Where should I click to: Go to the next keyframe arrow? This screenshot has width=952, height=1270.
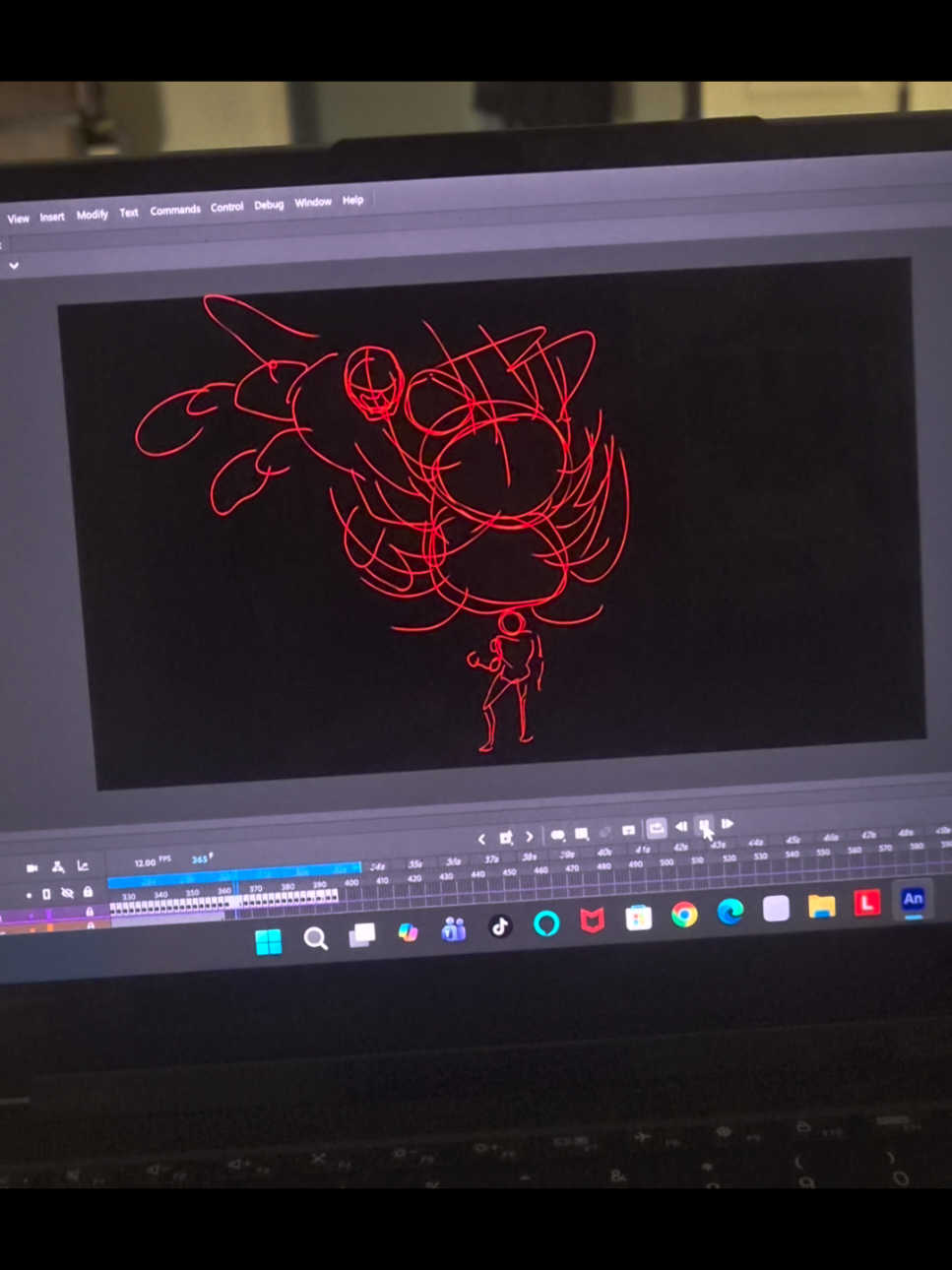point(530,837)
